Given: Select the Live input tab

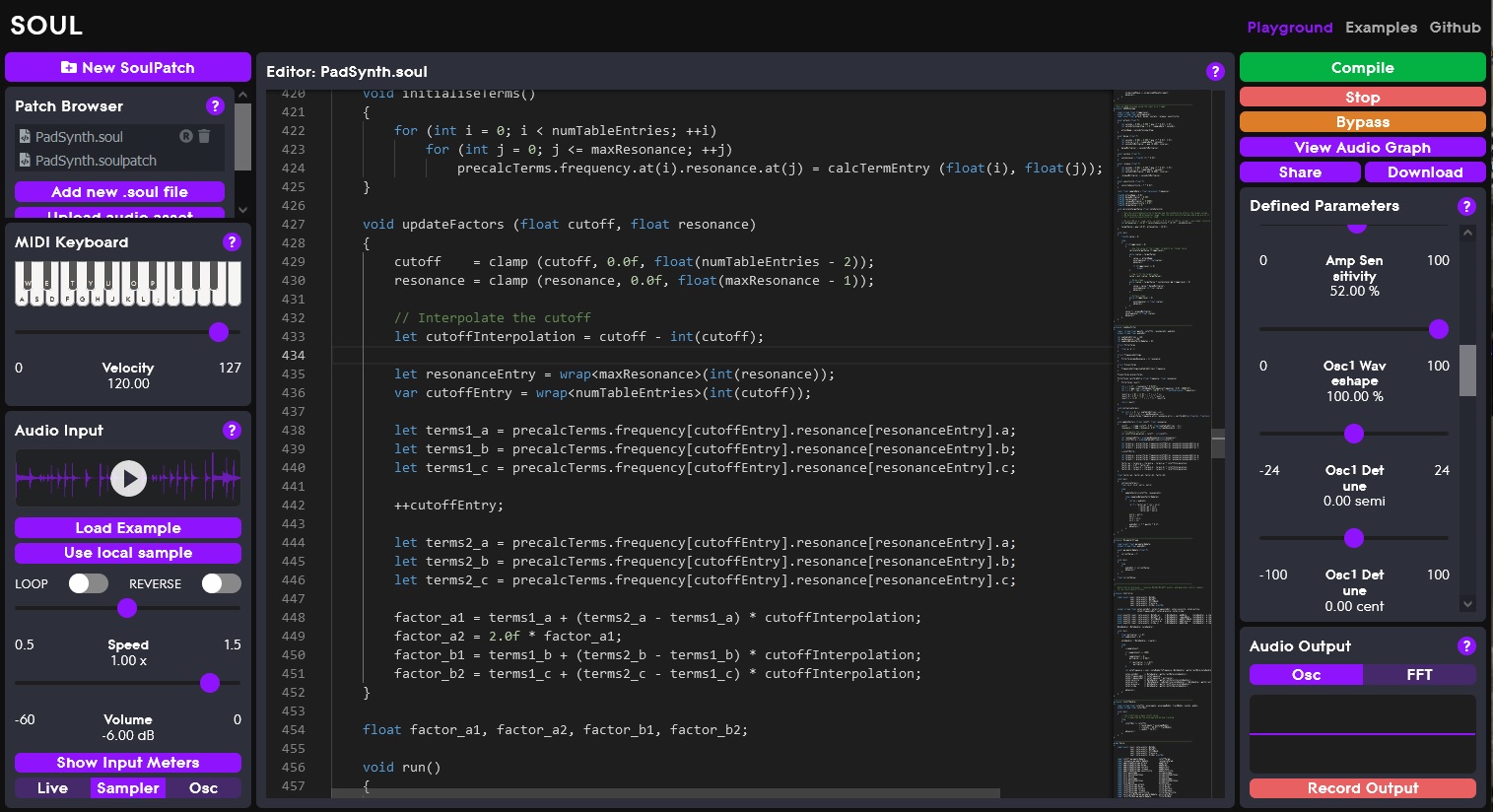Looking at the screenshot, I should click(52, 788).
